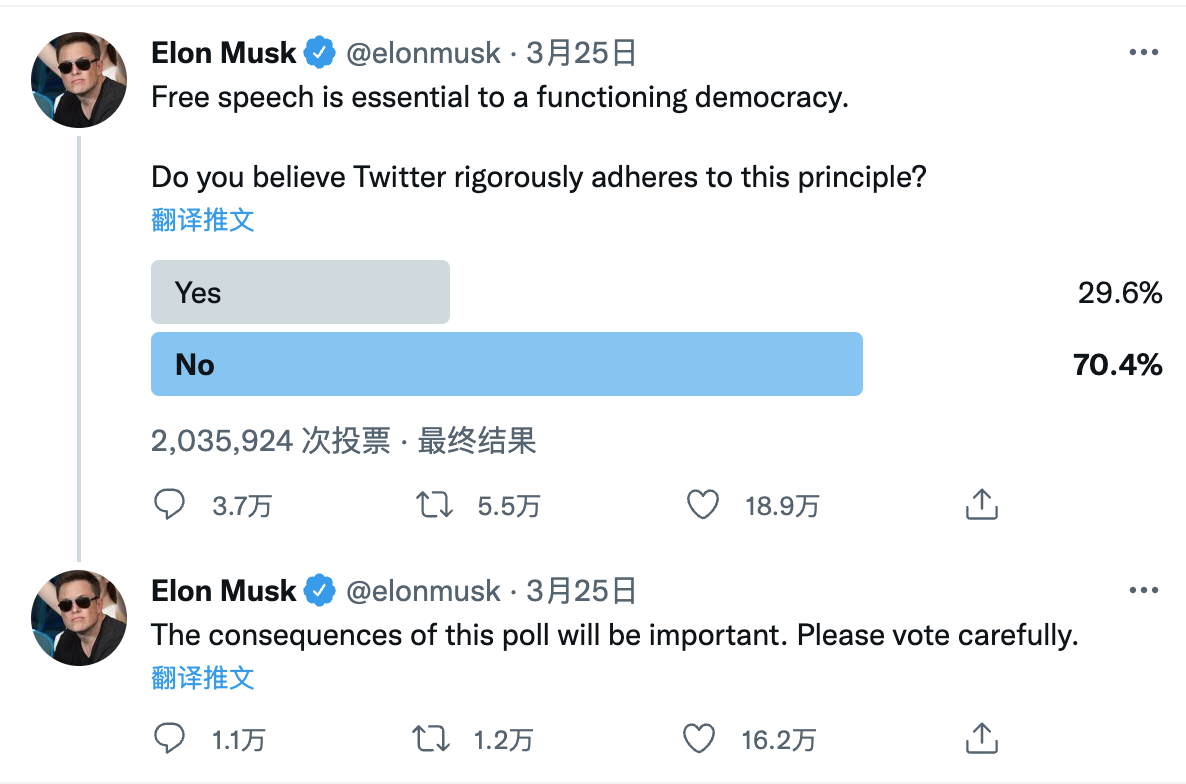Click the Elon Musk name on poll tweet
This screenshot has width=1186, height=784.
224,53
